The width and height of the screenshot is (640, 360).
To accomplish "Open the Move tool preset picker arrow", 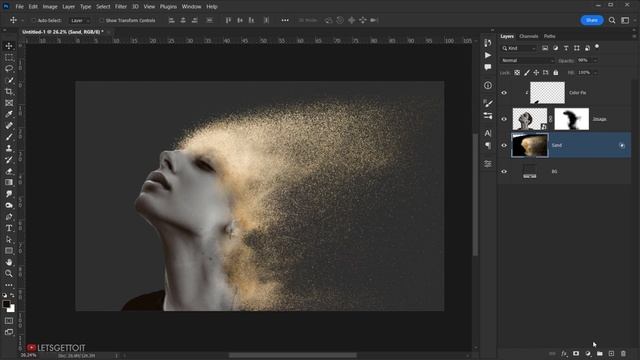I will click(22, 20).
